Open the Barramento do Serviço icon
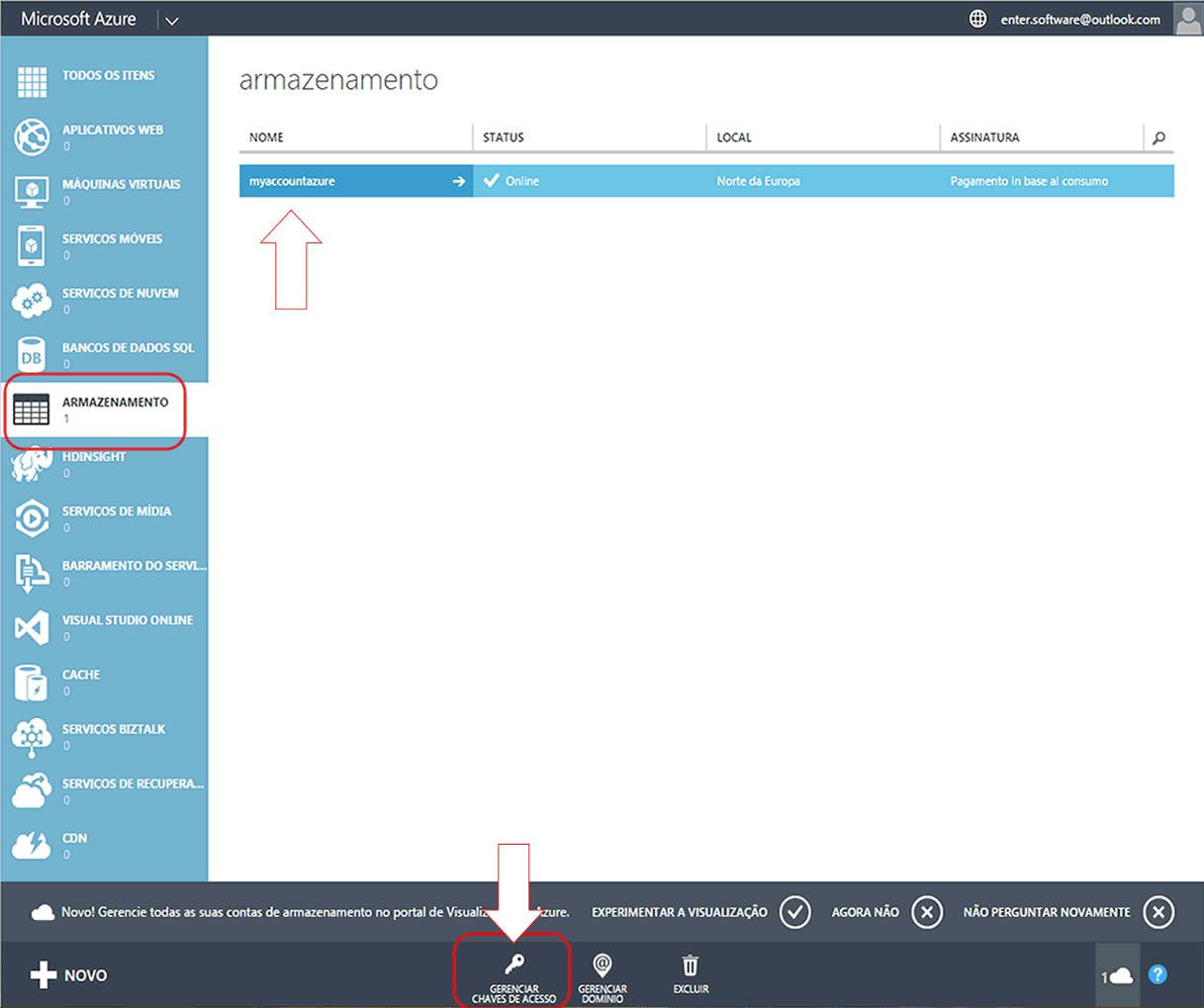Viewport: 1204px width, 1008px height. pos(32,573)
